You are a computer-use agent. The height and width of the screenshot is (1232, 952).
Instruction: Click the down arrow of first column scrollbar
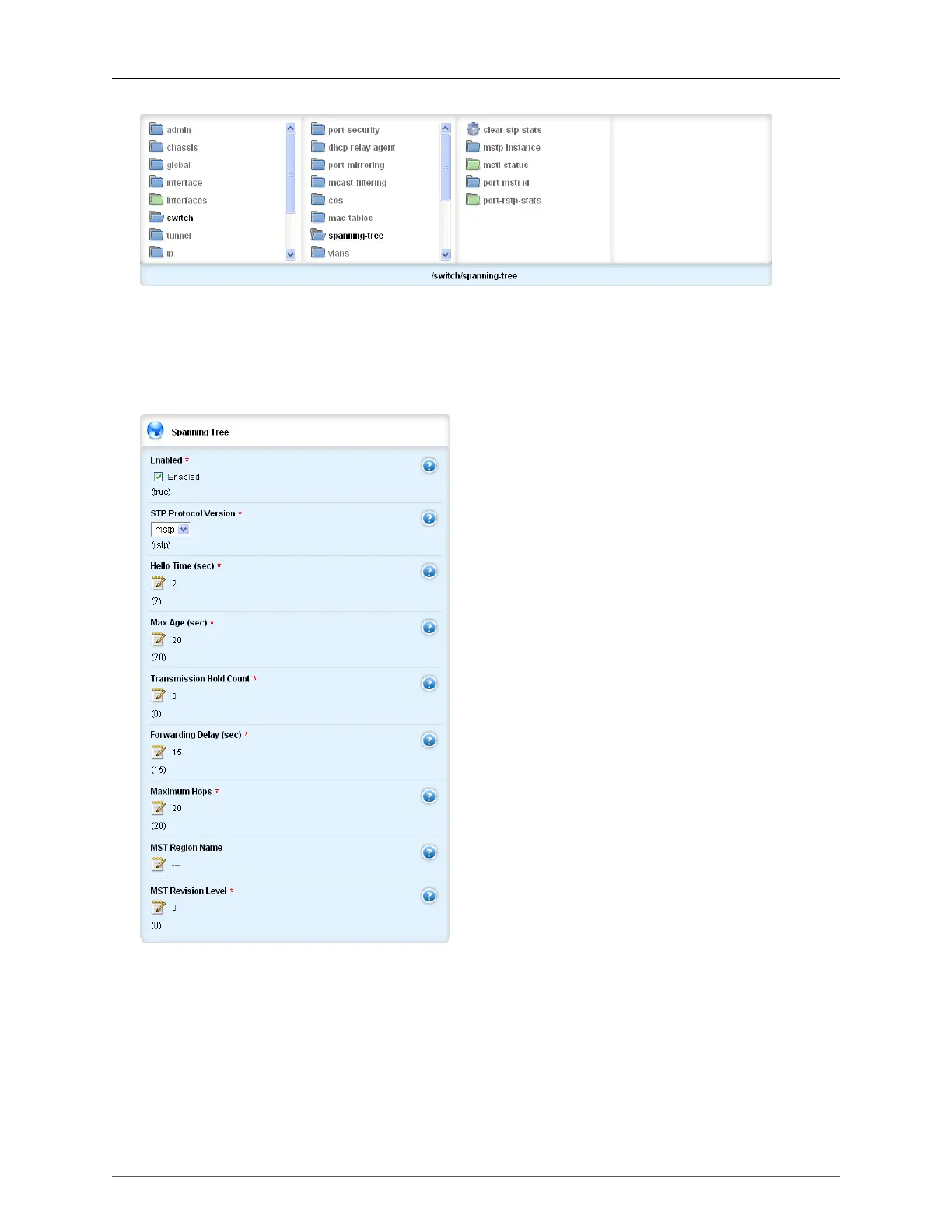(291, 254)
